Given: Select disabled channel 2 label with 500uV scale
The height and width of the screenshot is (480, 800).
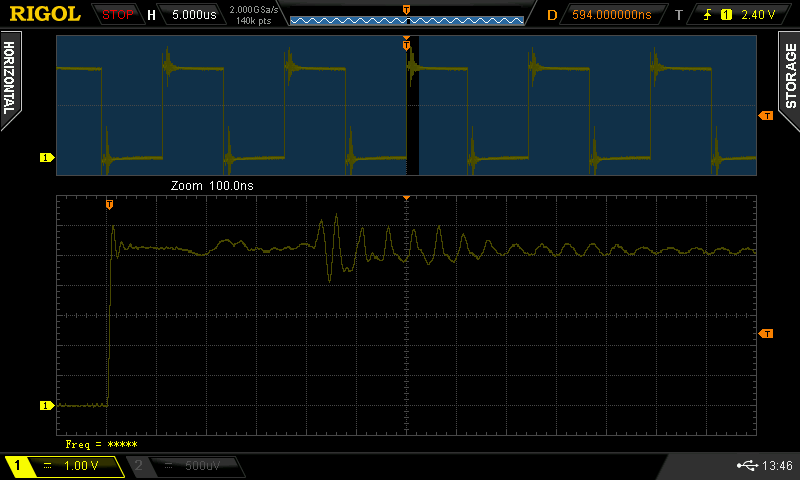Looking at the screenshot, I should pyautogui.click(x=186, y=466).
